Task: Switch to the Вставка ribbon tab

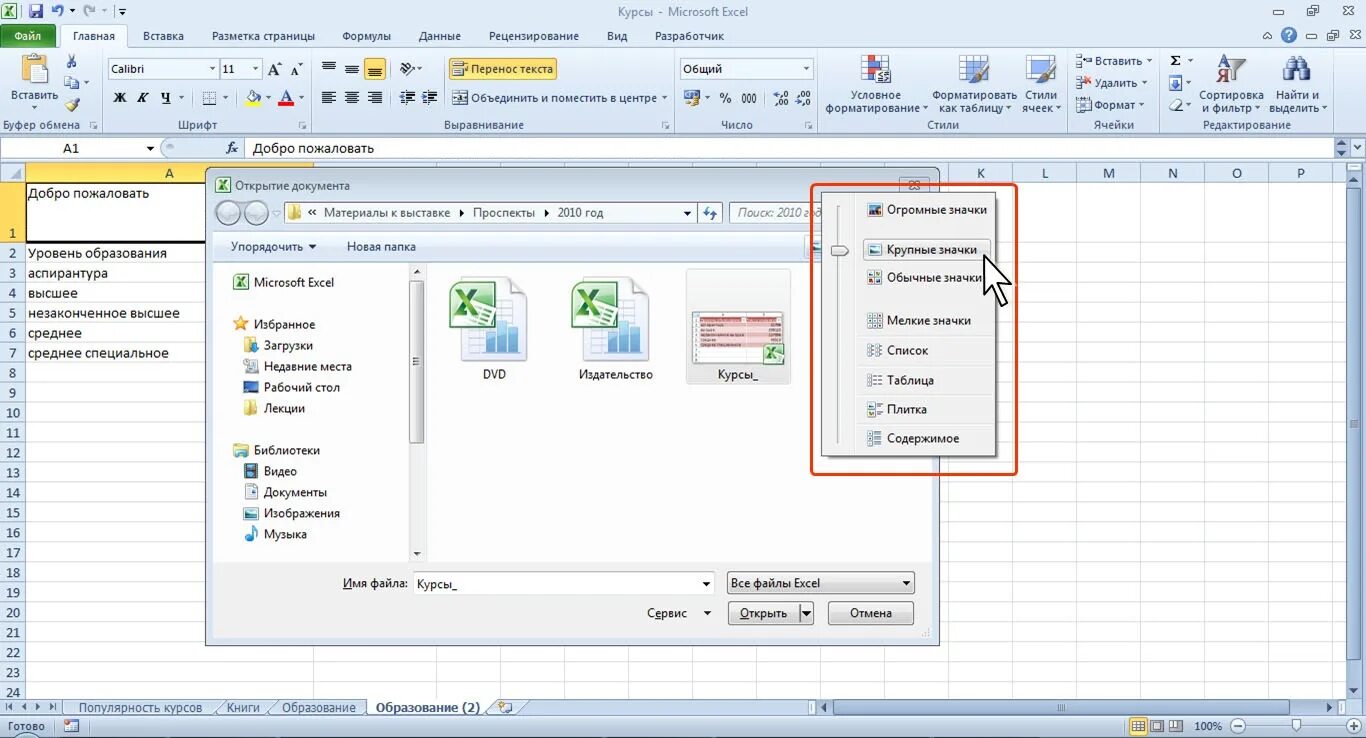Action: click(163, 36)
